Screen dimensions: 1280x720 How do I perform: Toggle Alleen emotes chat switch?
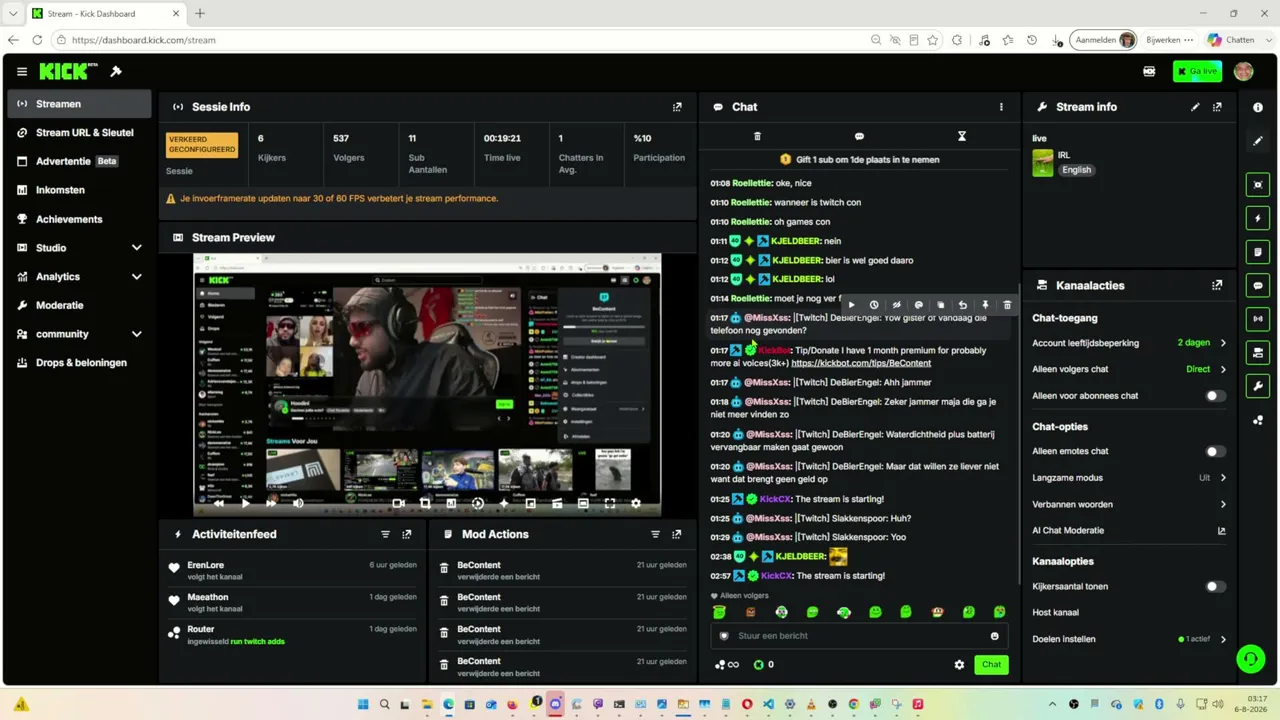[1215, 452]
